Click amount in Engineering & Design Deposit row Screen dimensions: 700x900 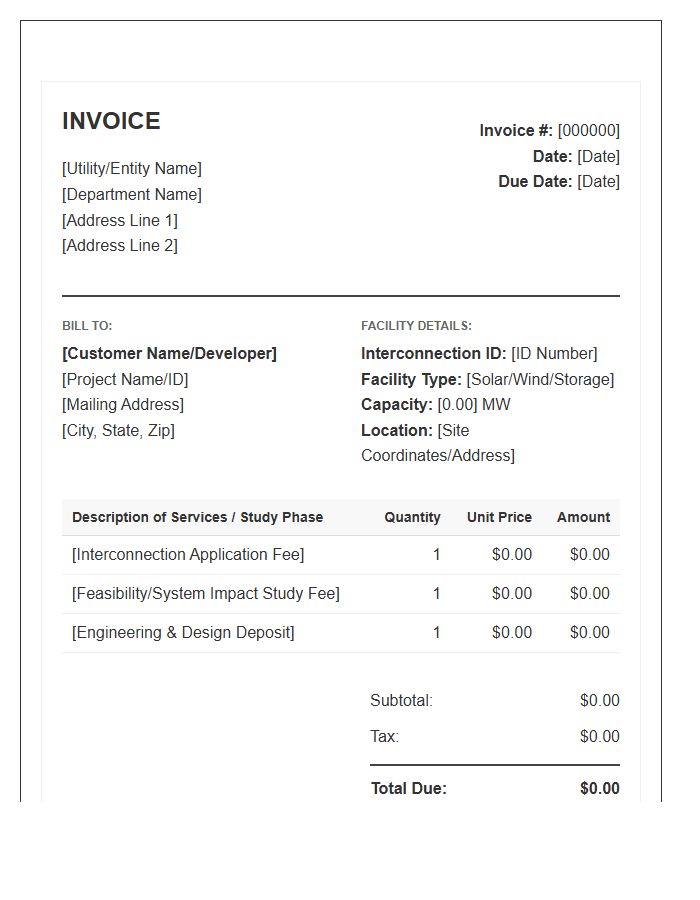(x=590, y=633)
